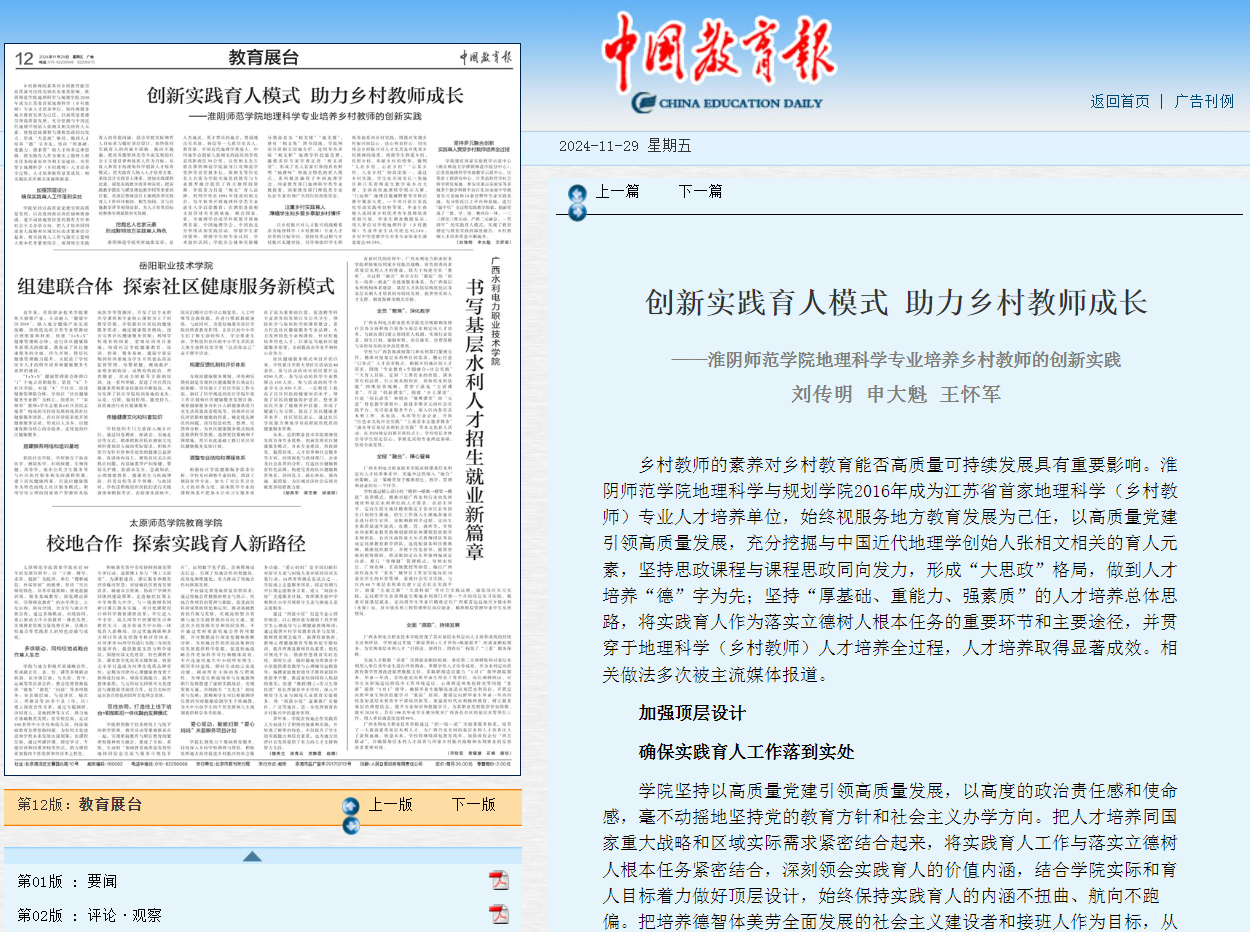Click the 教育展台 header on newspaper page image
Screen dimensions: 1250x932
263,56
